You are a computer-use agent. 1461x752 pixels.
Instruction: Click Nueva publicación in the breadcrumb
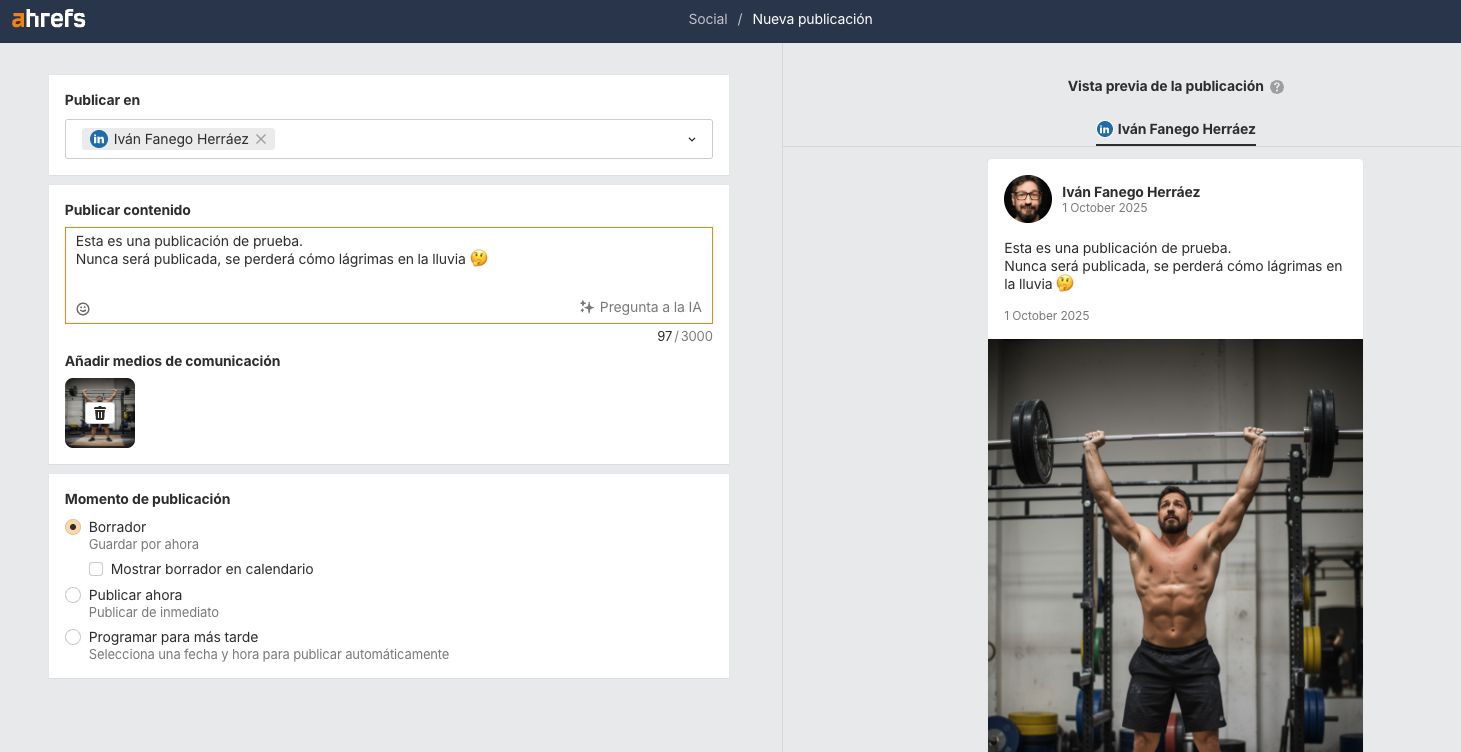(812, 19)
